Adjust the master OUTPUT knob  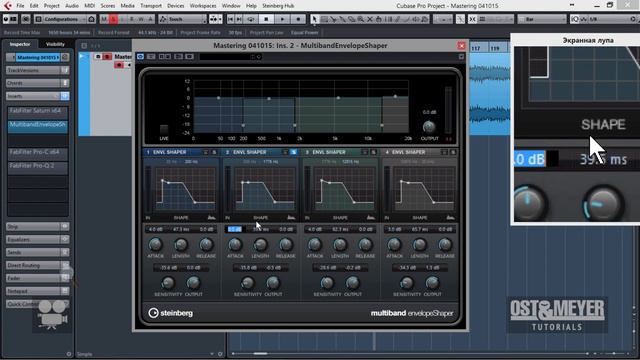click(x=429, y=127)
